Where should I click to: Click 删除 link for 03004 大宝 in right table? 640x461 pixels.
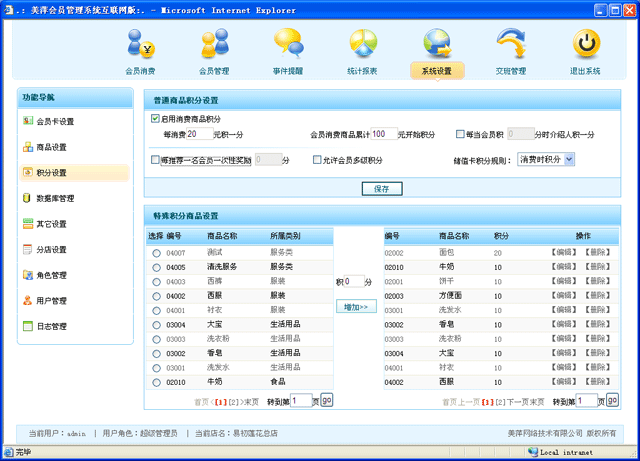tap(598, 353)
